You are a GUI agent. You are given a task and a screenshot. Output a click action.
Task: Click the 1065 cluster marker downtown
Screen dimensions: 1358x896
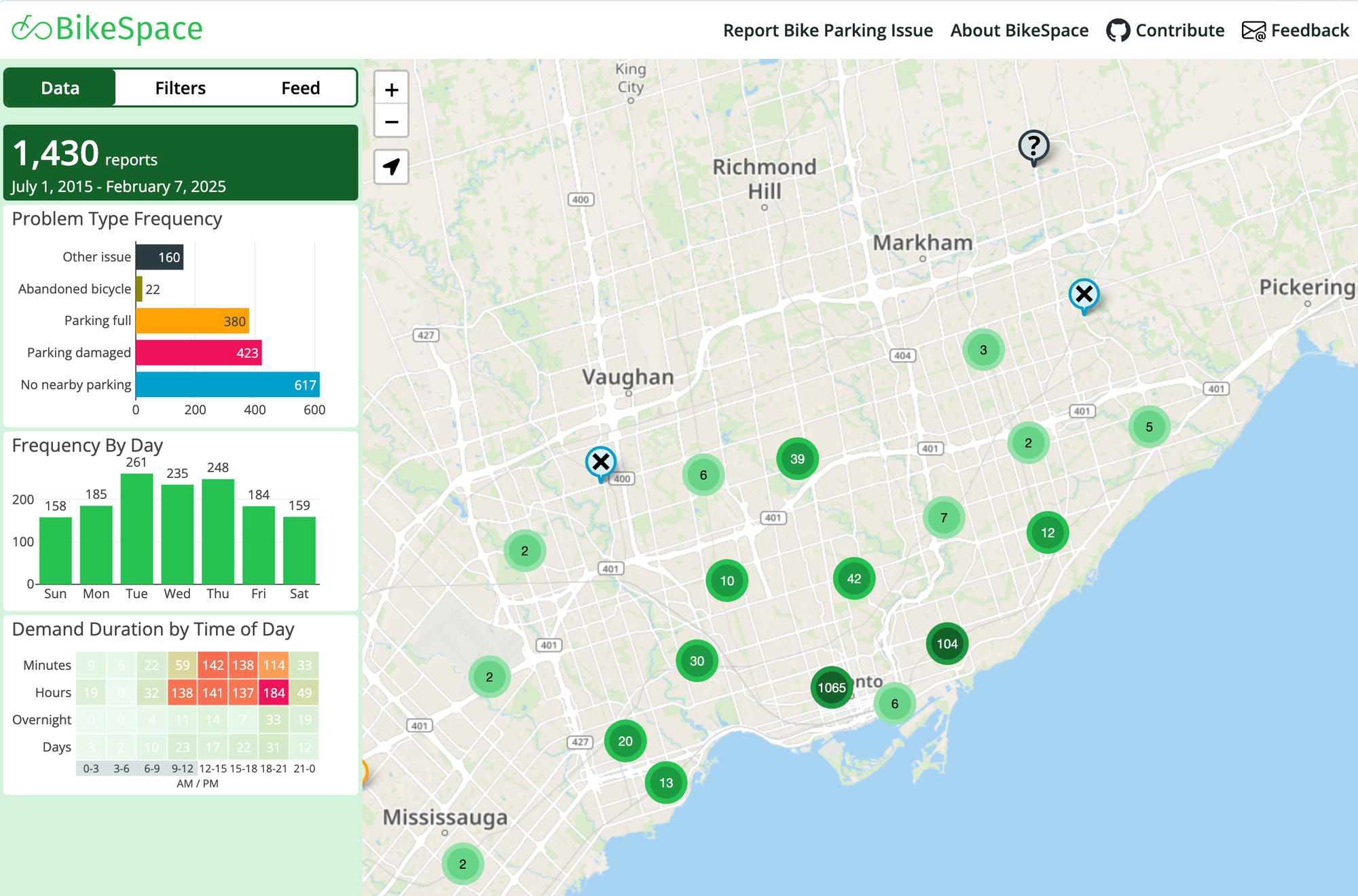pyautogui.click(x=831, y=688)
